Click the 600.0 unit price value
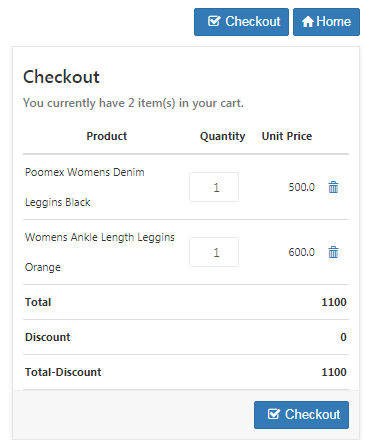The image size is (371, 445). pos(302,252)
